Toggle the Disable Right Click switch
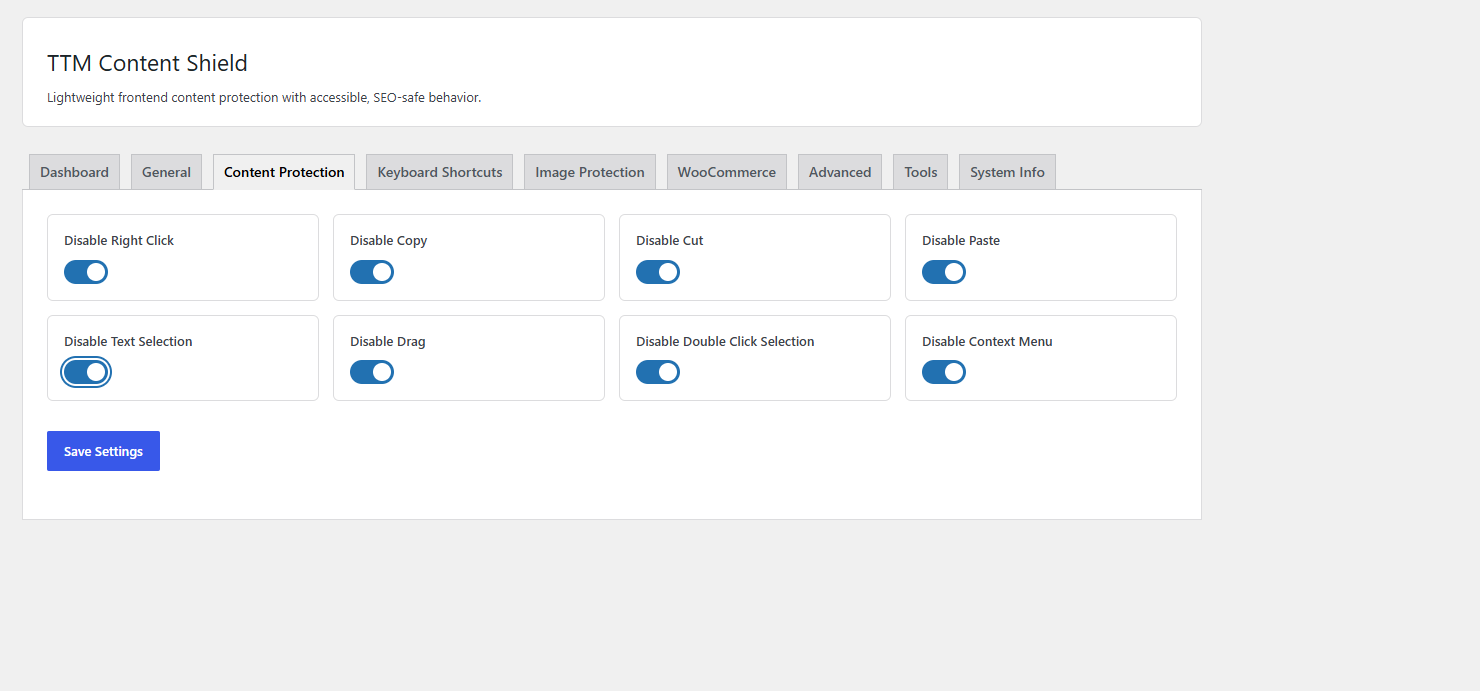This screenshot has height=691, width=1480. (x=86, y=272)
